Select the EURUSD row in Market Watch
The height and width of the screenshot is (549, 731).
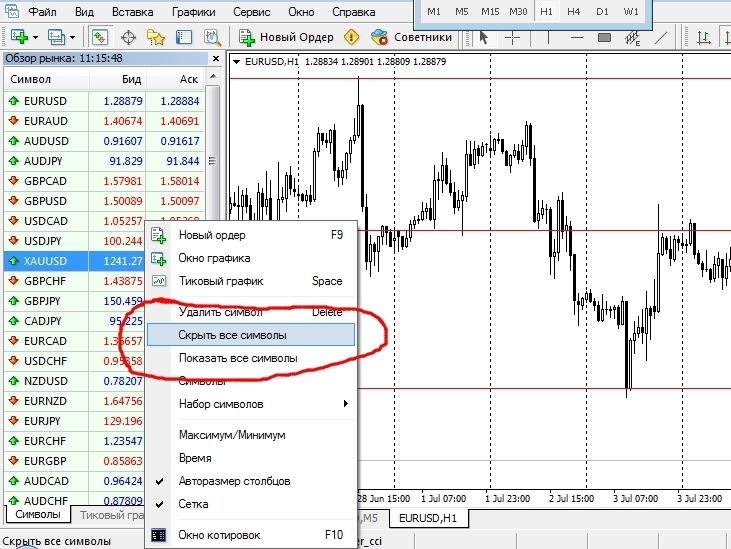click(x=104, y=101)
